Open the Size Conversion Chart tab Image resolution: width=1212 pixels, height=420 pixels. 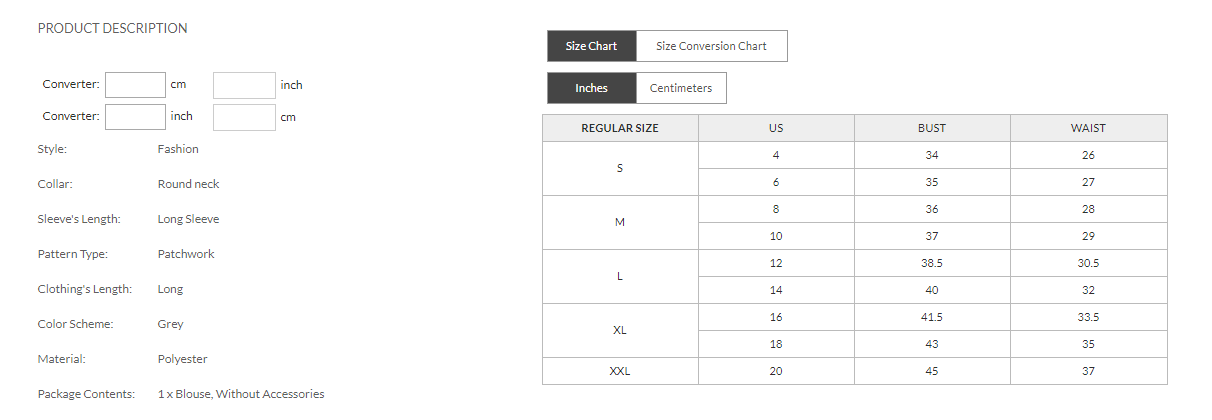click(x=711, y=46)
